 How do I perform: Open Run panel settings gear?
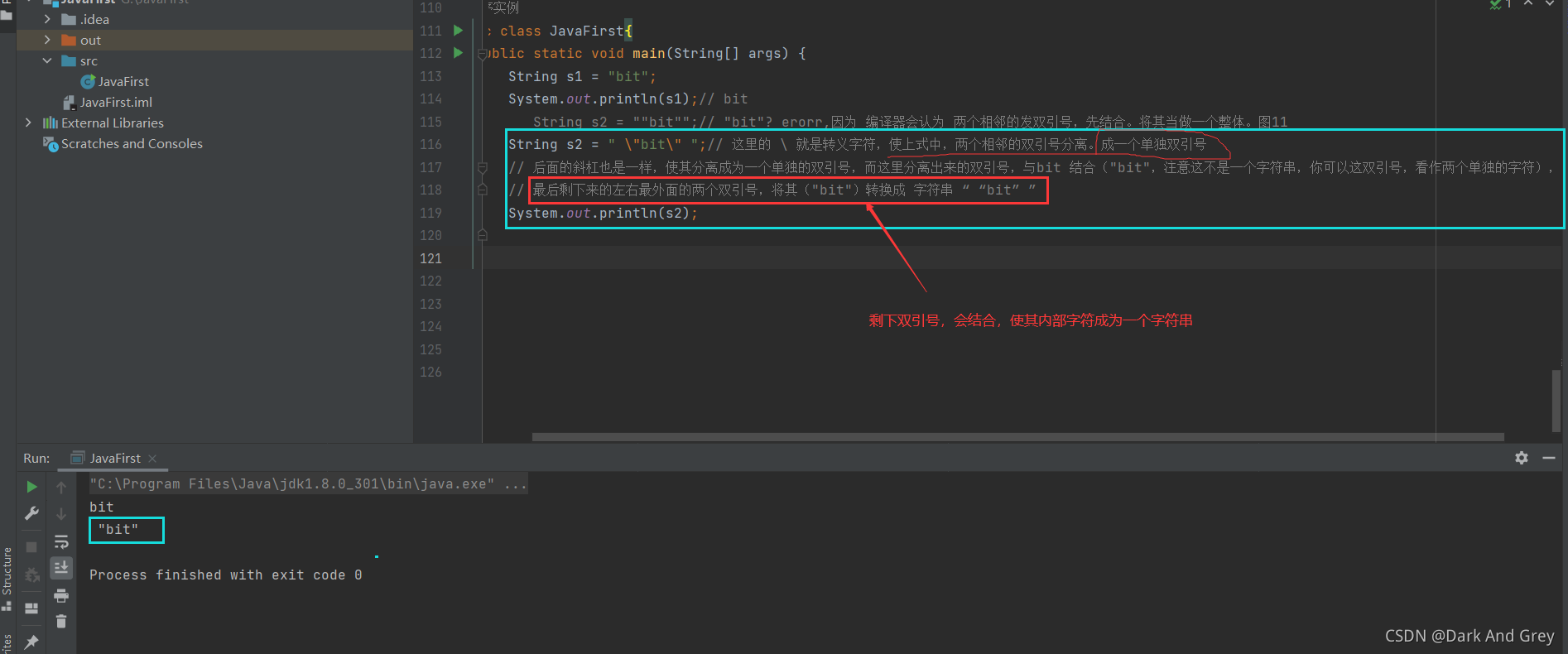1522,458
